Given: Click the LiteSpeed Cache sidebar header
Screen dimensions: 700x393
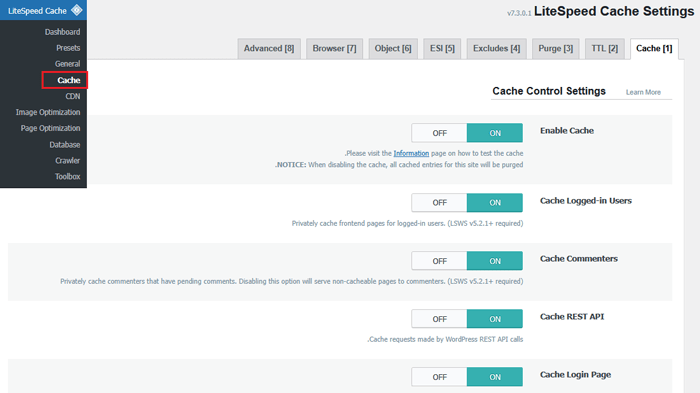Looking at the screenshot, I should point(43,10).
